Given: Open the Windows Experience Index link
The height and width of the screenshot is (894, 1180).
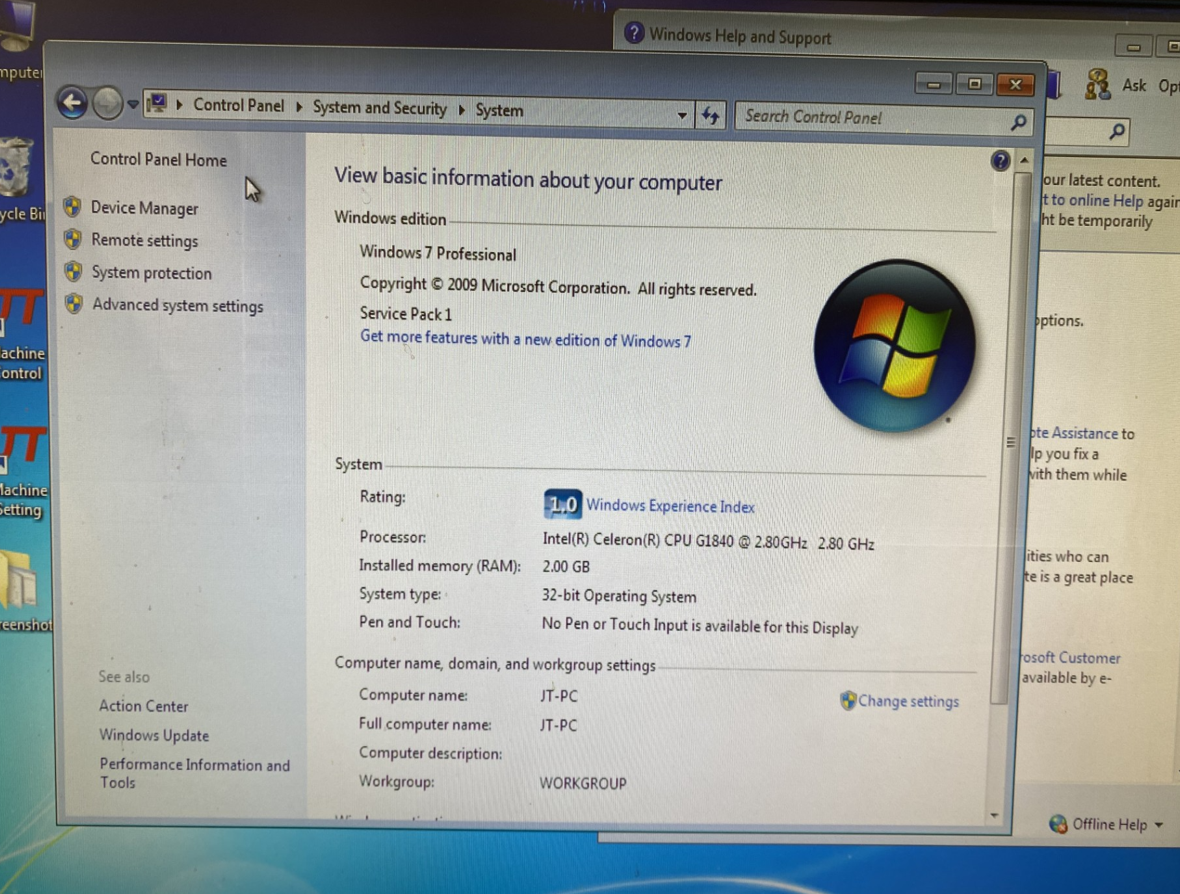Looking at the screenshot, I should pos(670,506).
